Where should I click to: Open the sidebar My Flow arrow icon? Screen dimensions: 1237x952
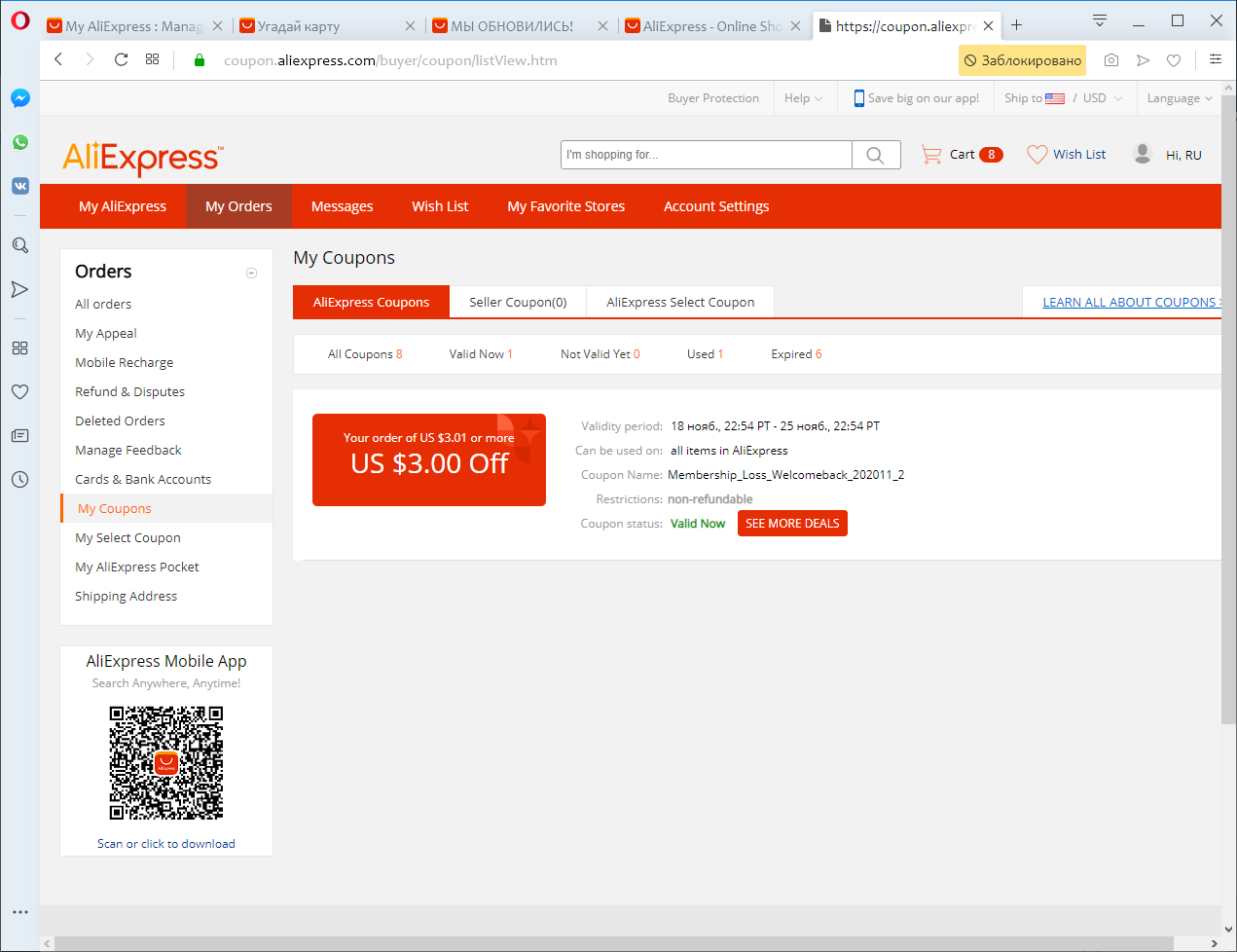20,289
